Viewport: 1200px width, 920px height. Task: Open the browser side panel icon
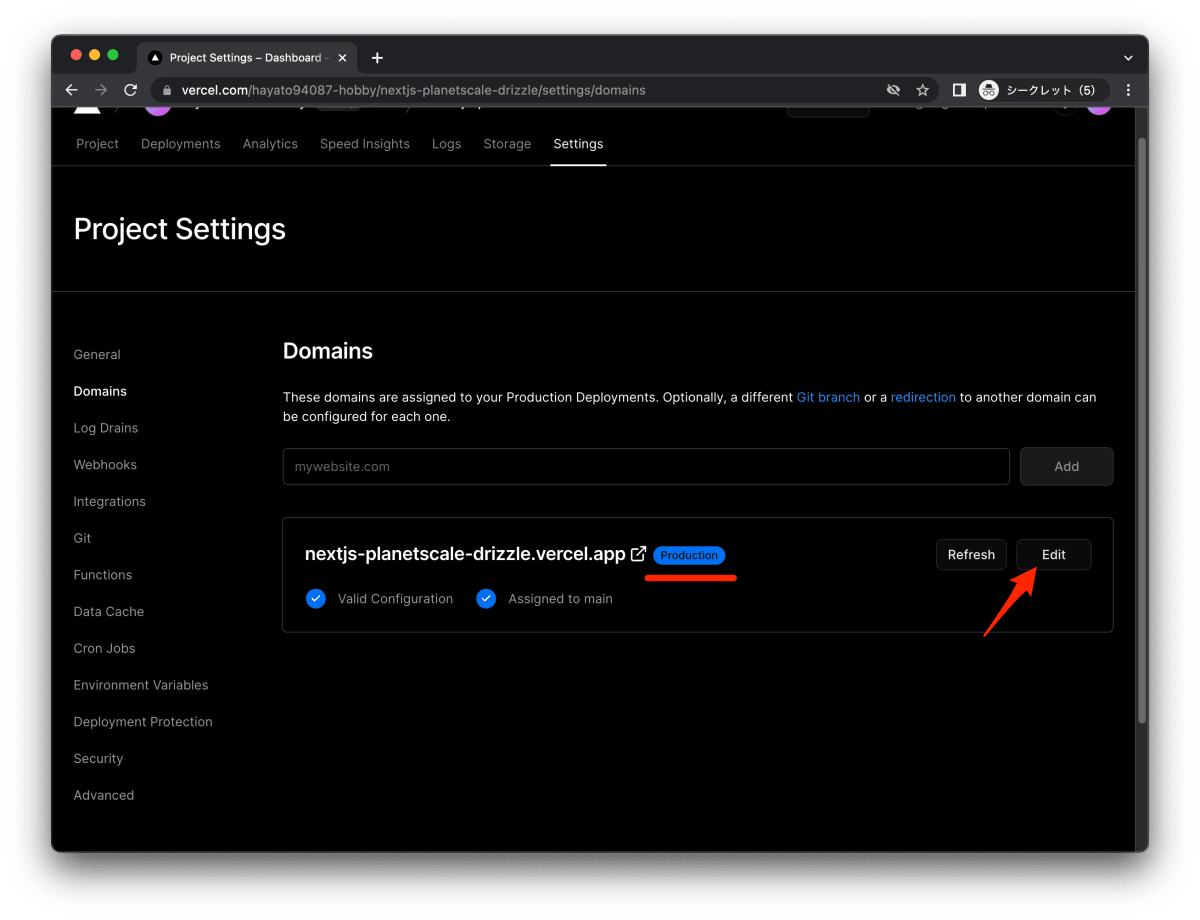pos(959,90)
